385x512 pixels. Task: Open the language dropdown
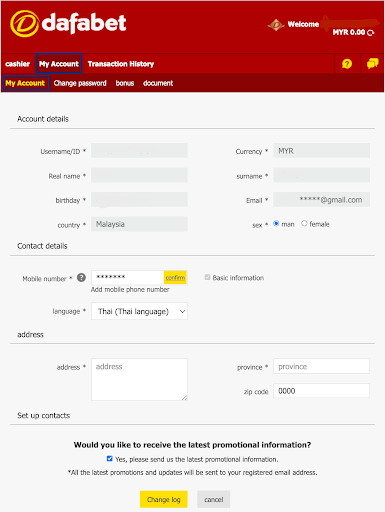(x=139, y=311)
